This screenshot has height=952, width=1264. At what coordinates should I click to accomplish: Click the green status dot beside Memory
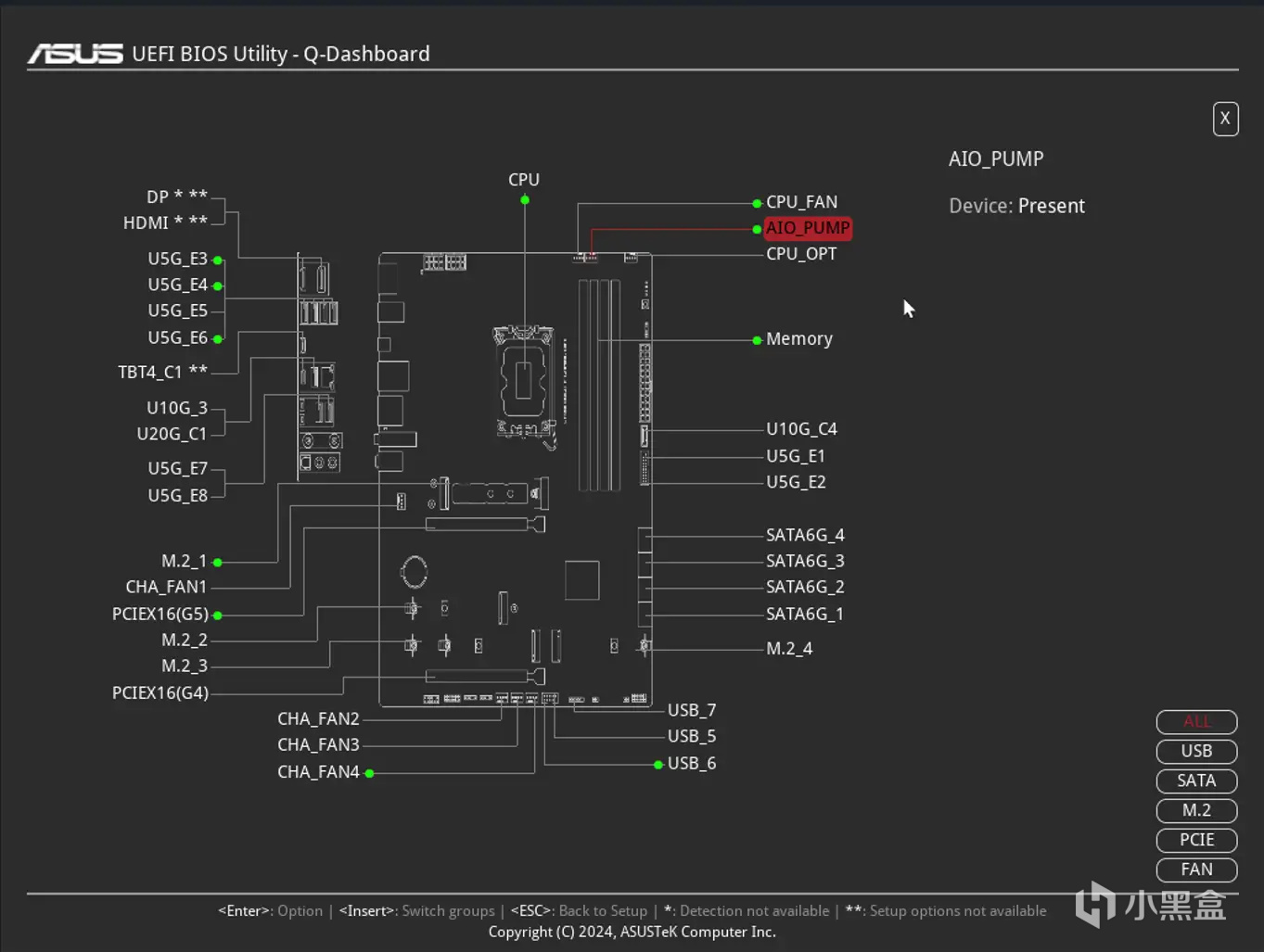[758, 341]
